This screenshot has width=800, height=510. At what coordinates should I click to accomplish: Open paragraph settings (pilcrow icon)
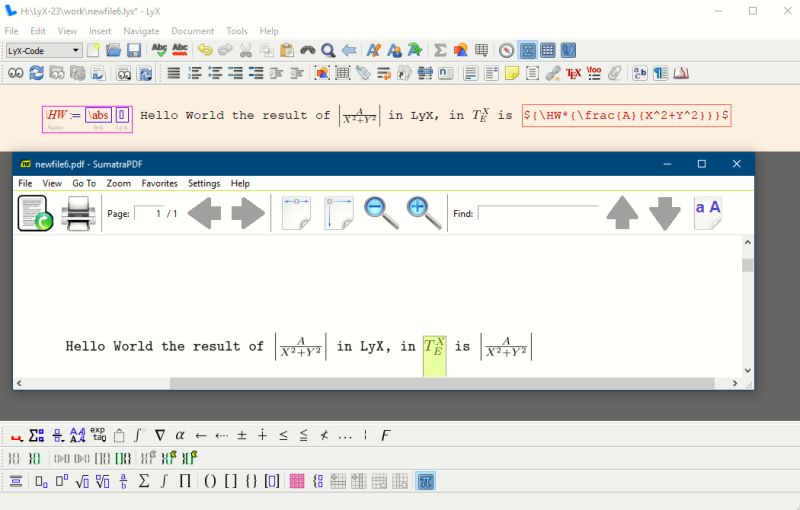tap(660, 73)
